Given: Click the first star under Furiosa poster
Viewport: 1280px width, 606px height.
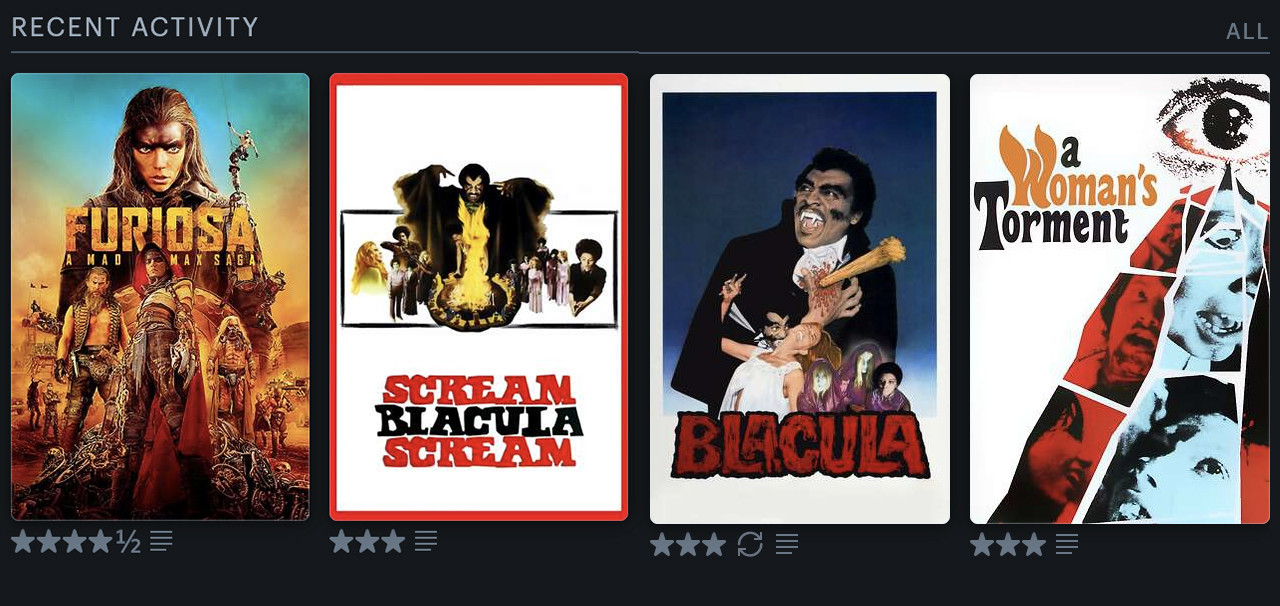Looking at the screenshot, I should (x=23, y=542).
